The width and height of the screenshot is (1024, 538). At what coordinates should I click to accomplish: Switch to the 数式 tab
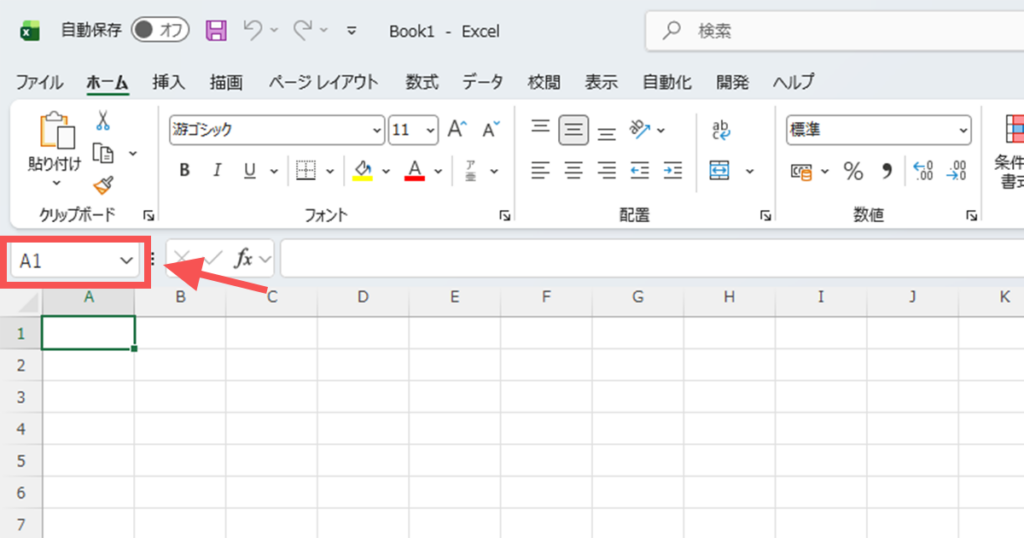tap(422, 82)
